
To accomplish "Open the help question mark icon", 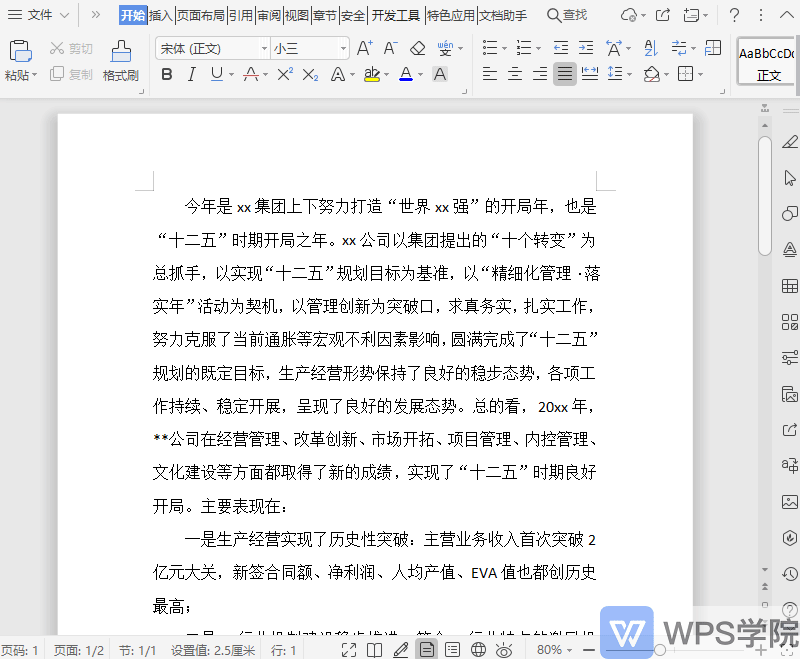I will click(734, 15).
